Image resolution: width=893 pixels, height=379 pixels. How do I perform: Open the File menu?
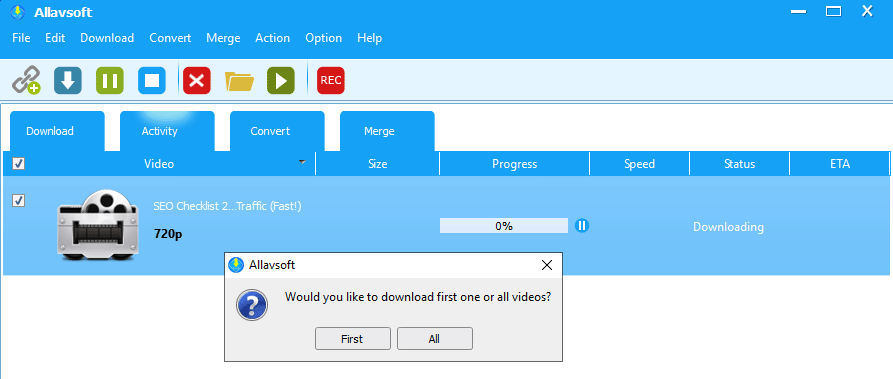tap(21, 38)
